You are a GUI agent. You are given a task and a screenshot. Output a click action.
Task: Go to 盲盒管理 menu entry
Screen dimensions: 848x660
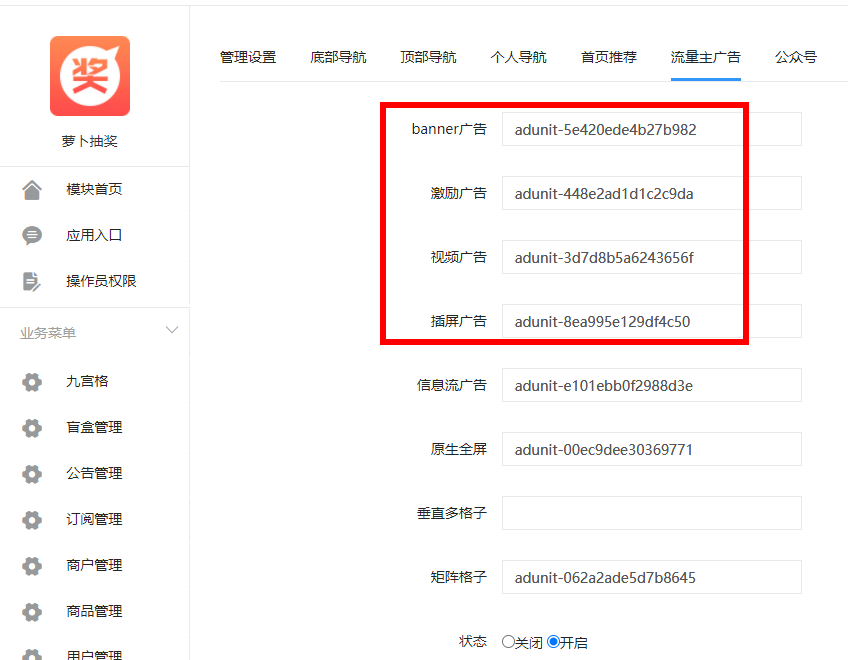click(x=95, y=427)
